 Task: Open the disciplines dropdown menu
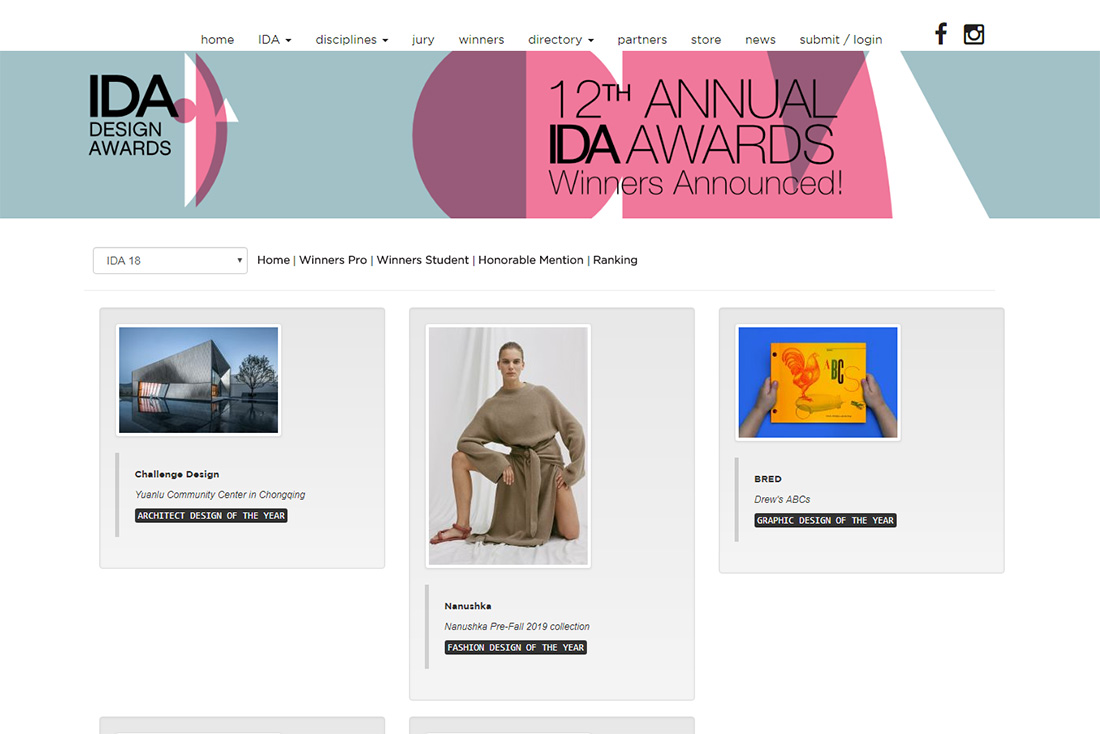[352, 40]
